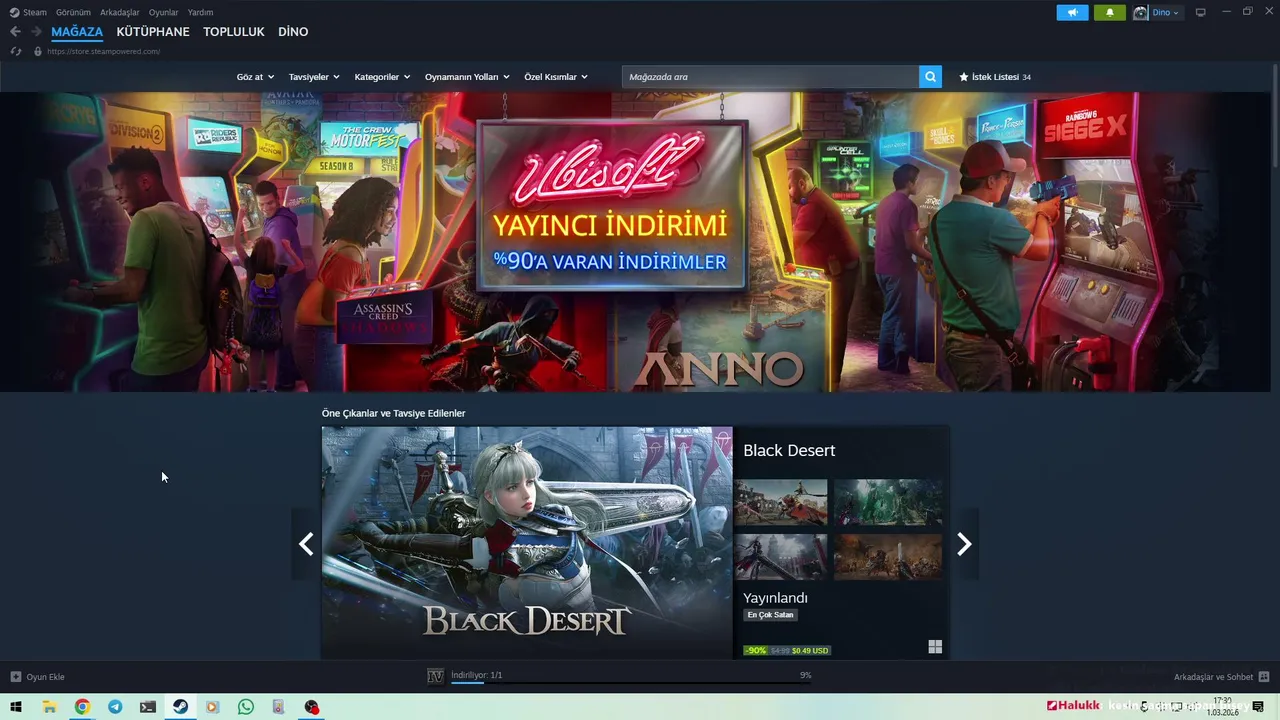
Task: Select bottom-left Black Desert screenshot thumbnail
Action: click(x=781, y=556)
